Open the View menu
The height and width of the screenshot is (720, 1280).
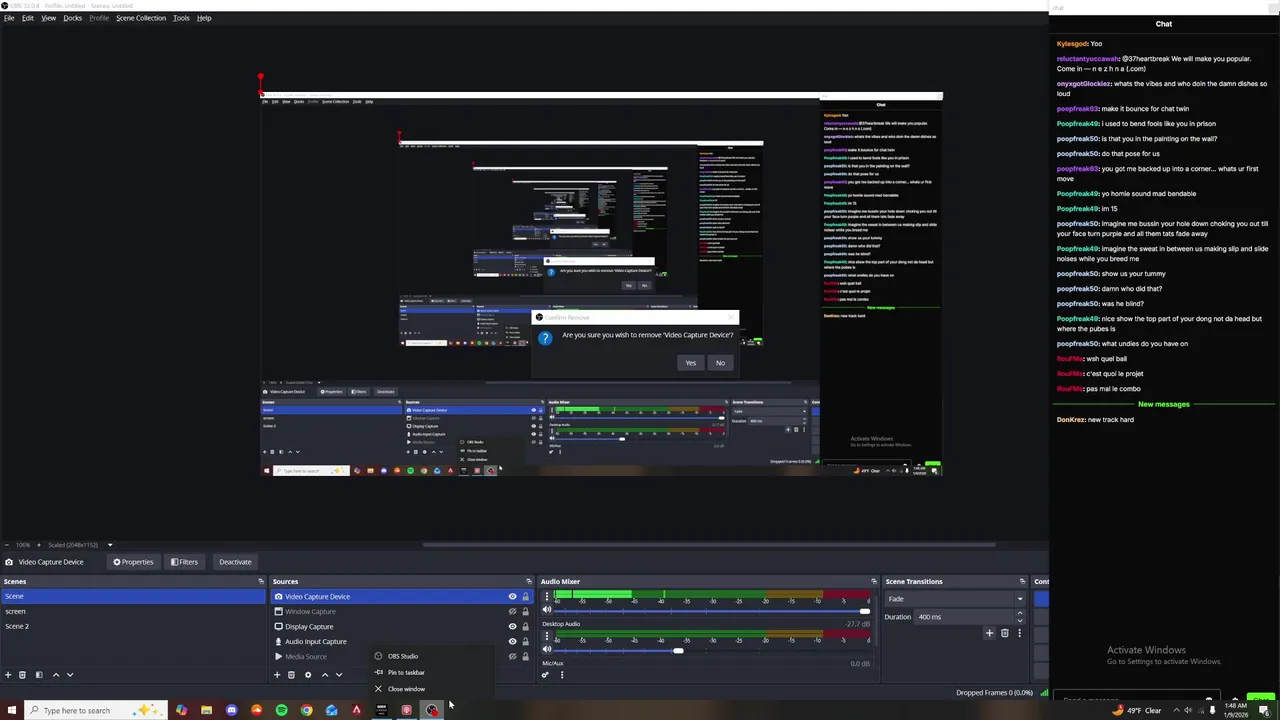[48, 18]
